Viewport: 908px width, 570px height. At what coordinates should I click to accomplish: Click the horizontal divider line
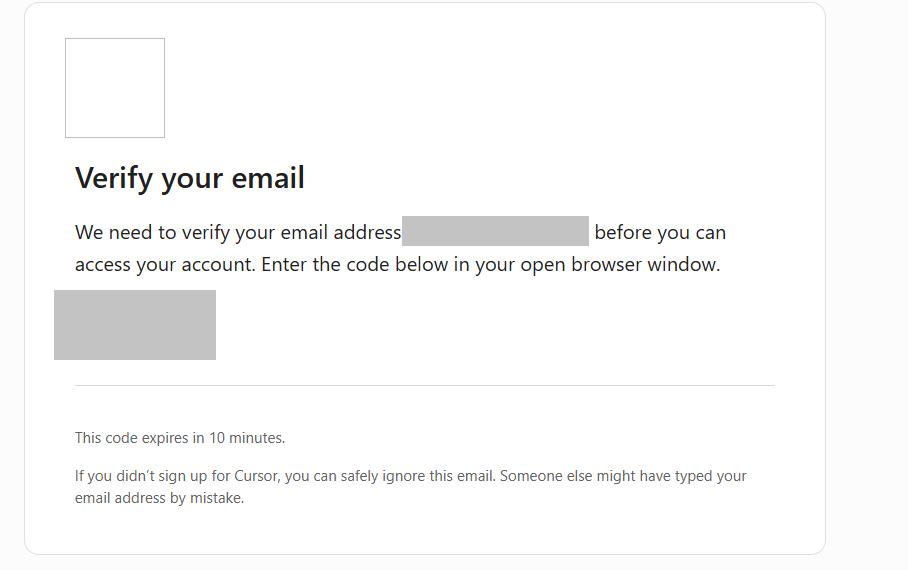[x=424, y=385]
